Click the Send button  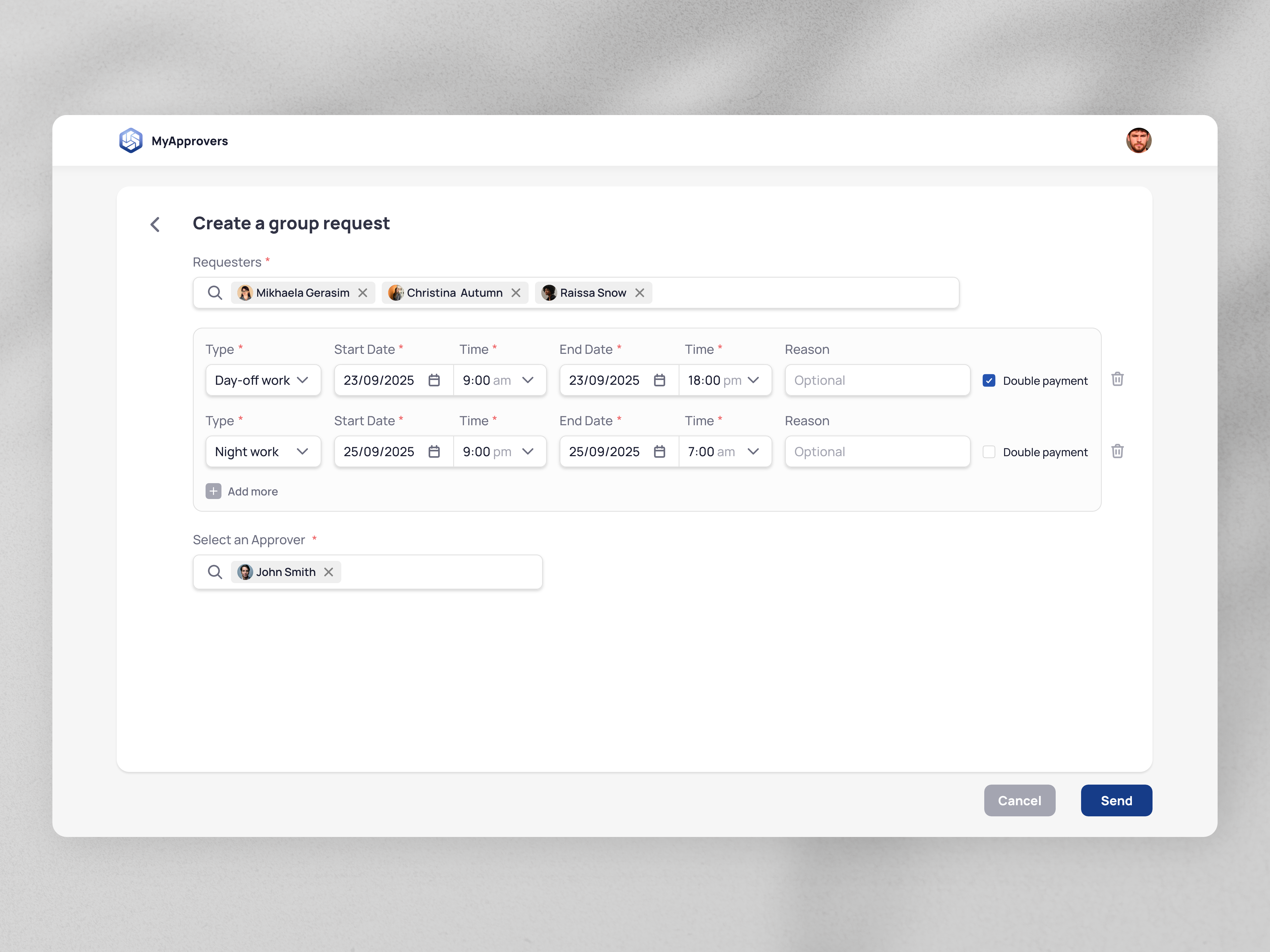(x=1116, y=800)
